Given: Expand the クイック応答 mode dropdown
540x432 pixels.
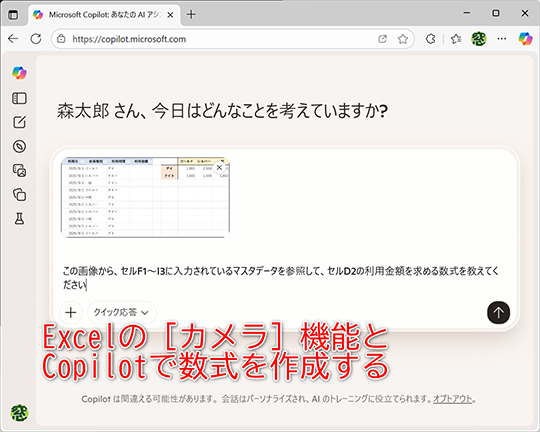Looking at the screenshot, I should [121, 312].
